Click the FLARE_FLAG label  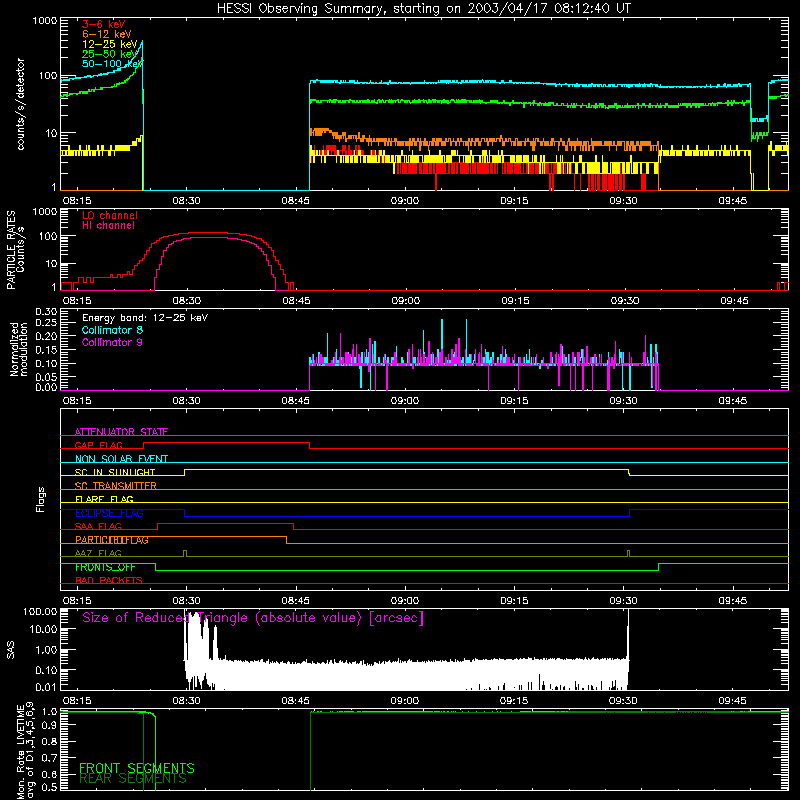104,499
